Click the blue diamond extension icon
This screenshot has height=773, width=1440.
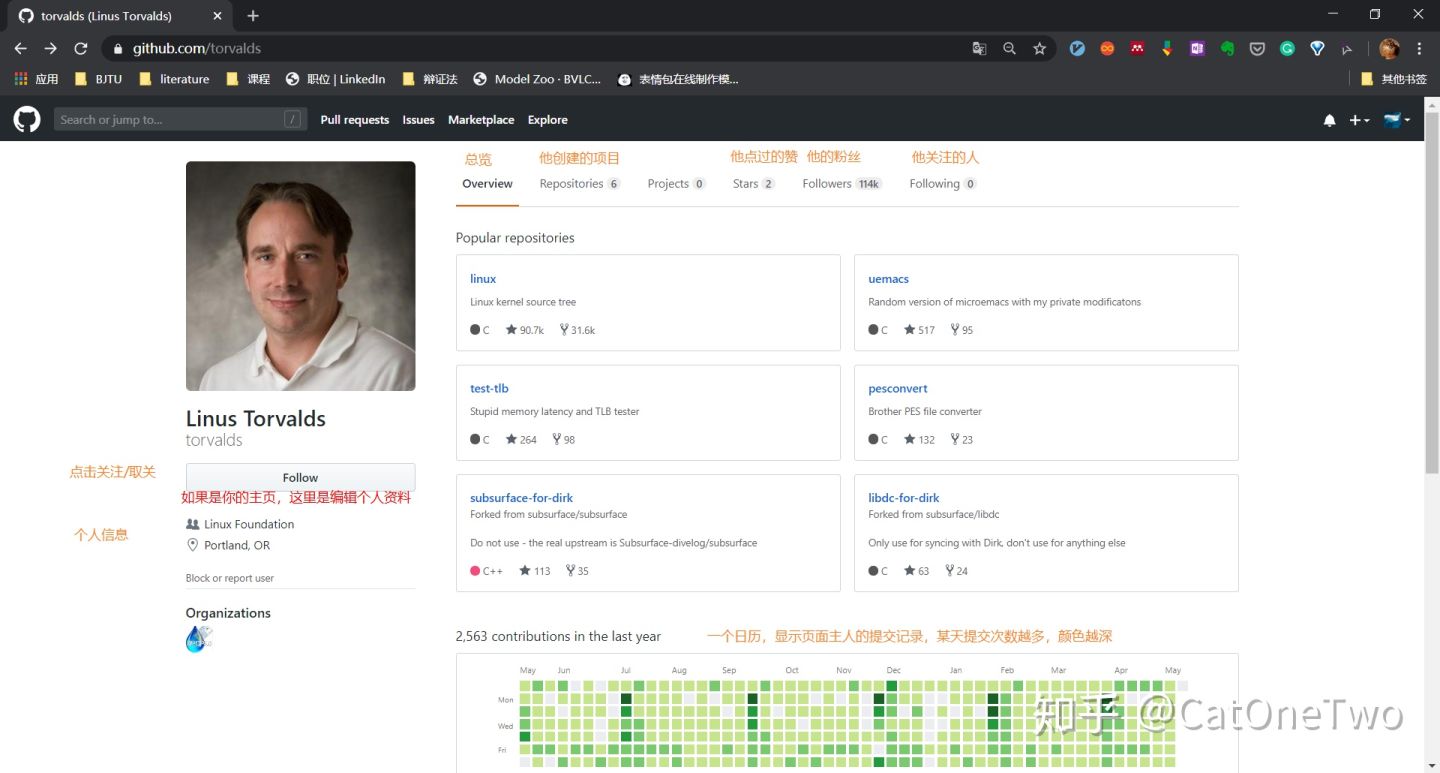1317,48
